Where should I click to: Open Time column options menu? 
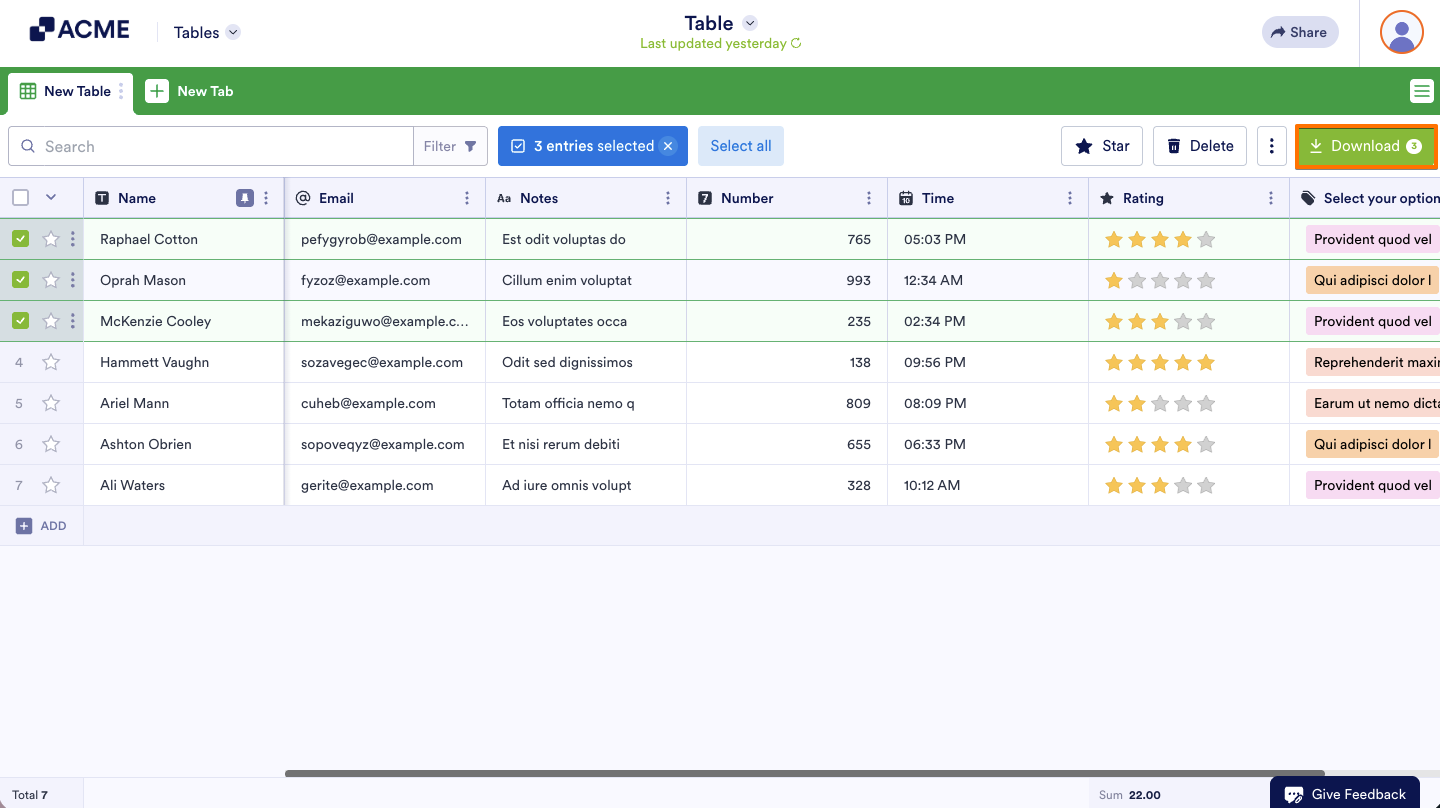[1070, 198]
